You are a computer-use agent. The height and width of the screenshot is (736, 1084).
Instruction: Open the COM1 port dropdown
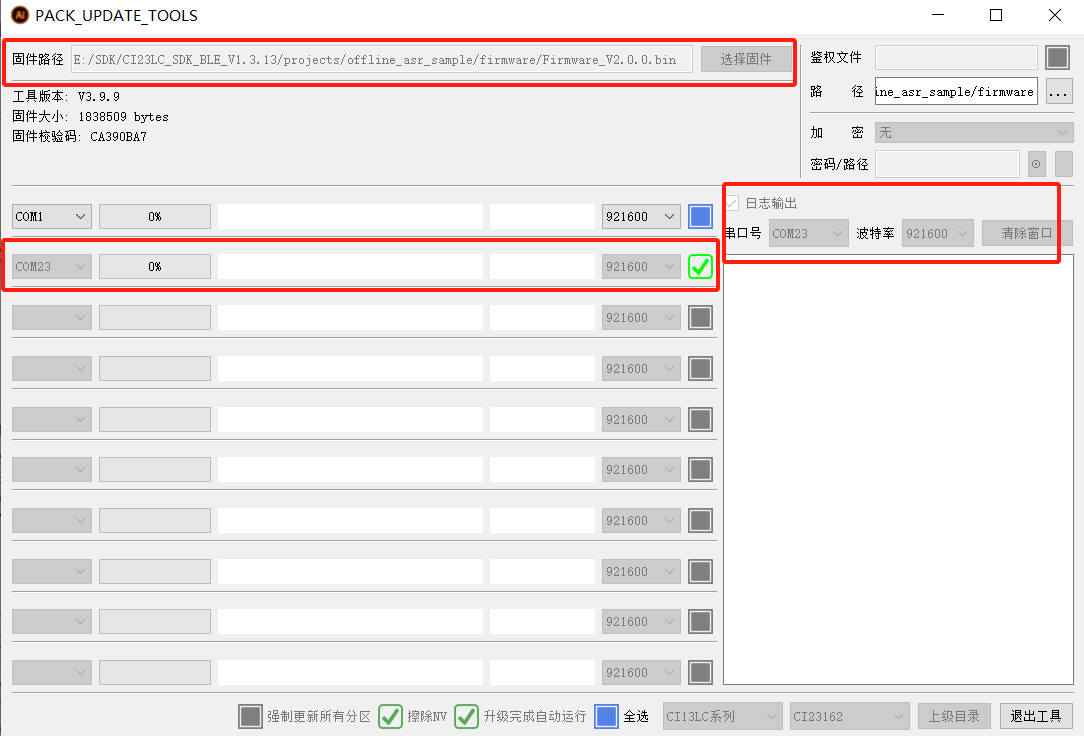pos(51,216)
